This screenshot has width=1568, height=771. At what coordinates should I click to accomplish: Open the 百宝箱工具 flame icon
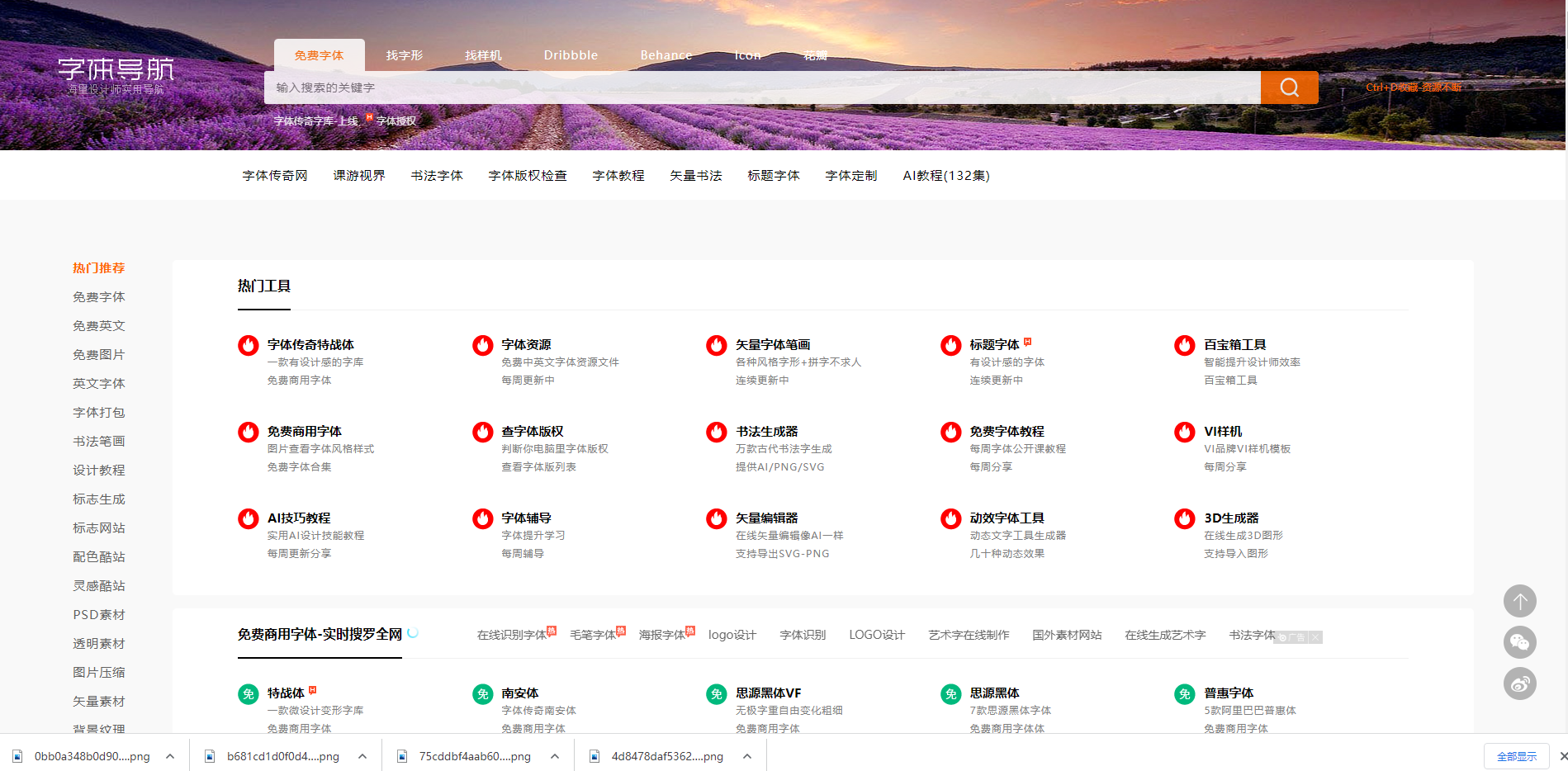click(1185, 345)
